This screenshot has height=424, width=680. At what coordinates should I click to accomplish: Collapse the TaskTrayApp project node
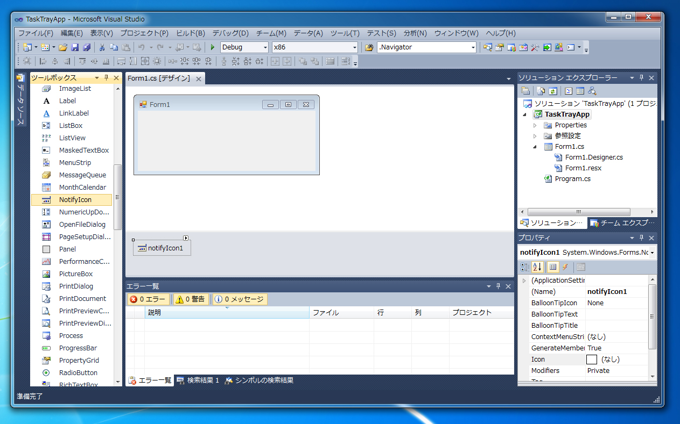[x=525, y=115]
